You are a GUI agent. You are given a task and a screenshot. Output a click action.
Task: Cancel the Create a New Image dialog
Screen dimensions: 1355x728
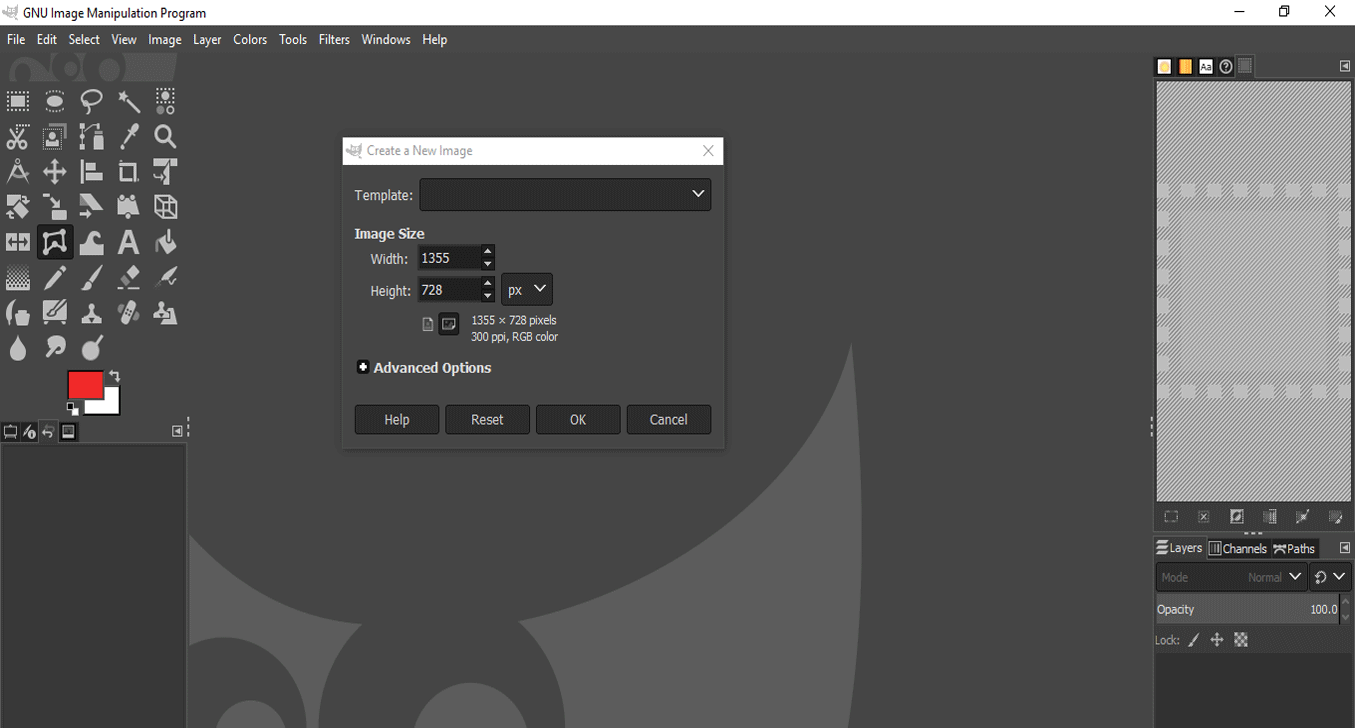pyautogui.click(x=669, y=420)
